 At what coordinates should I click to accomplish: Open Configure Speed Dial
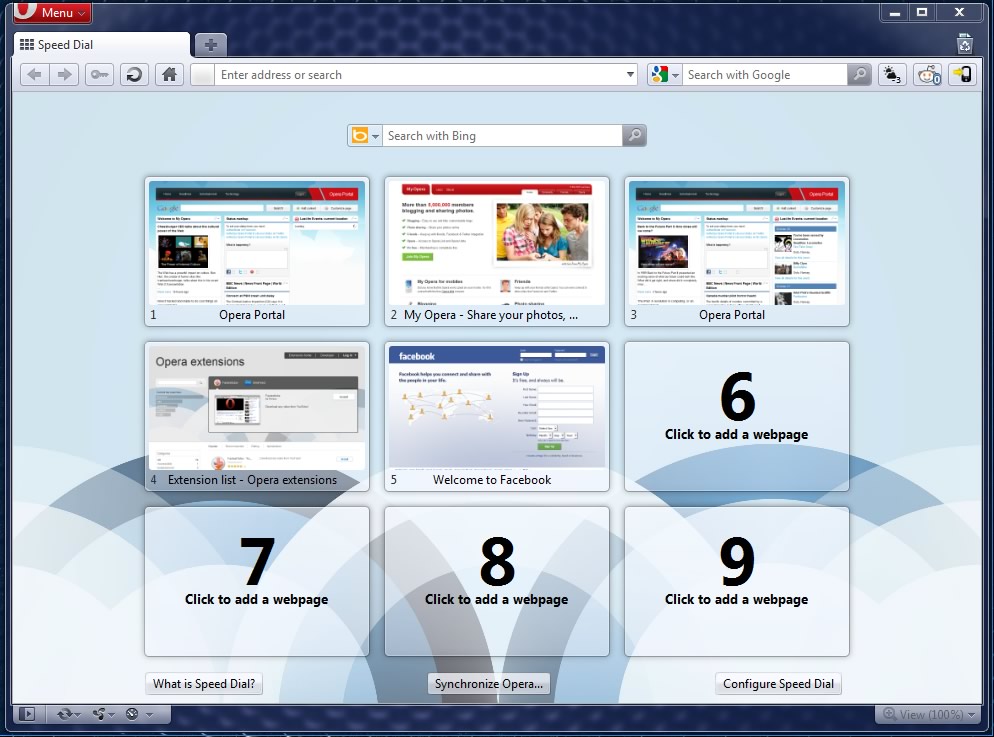[x=778, y=684]
